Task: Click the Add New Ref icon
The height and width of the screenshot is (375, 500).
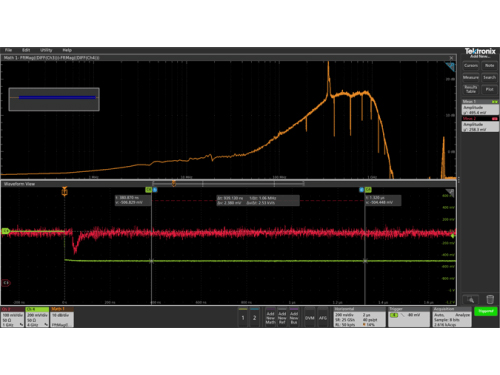Action: [x=282, y=317]
